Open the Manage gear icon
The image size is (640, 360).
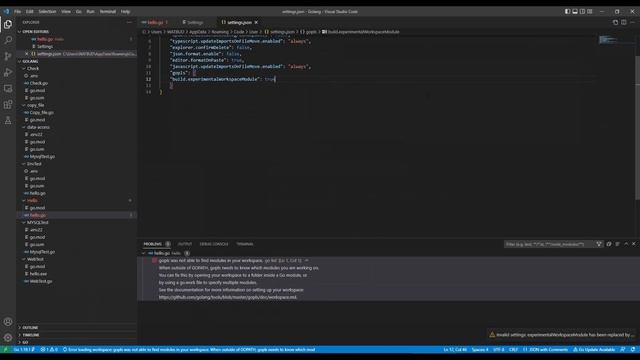pyautogui.click(x=8, y=338)
